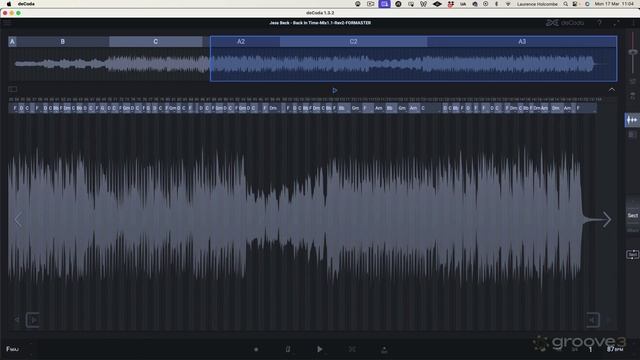640x360 pixels.
Task: Click the date and time in menu bar
Action: point(615,4)
